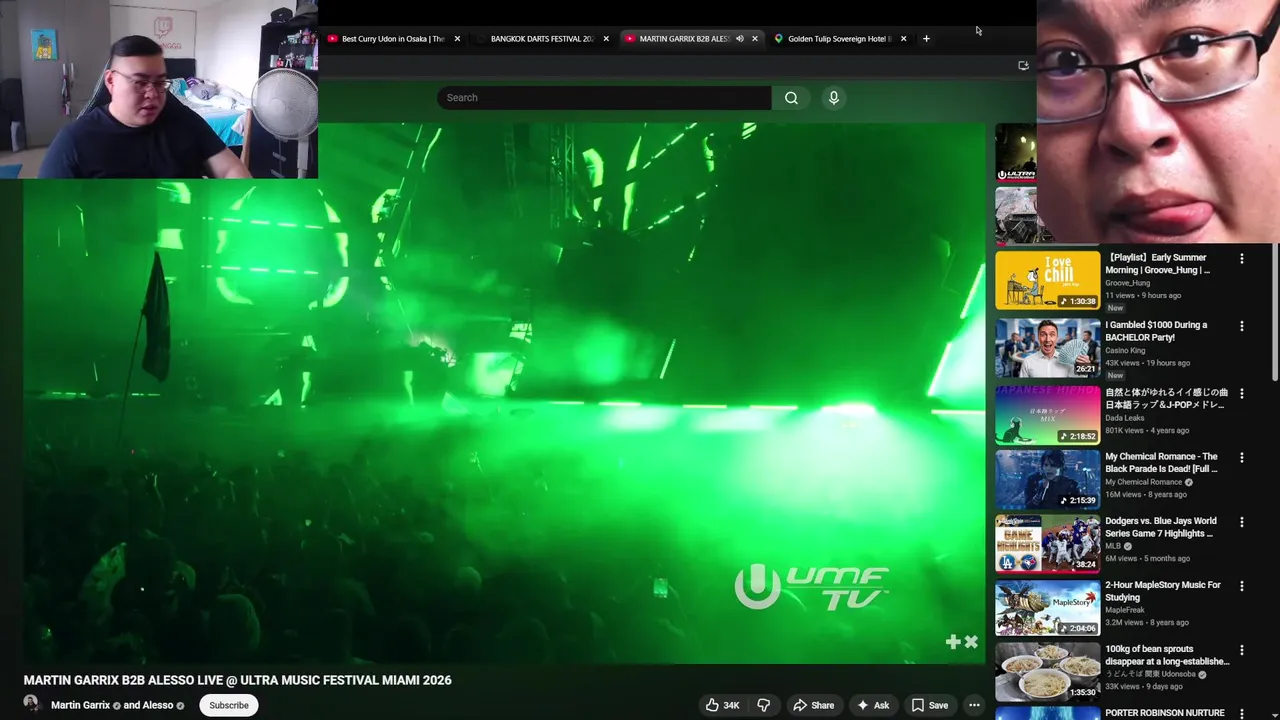This screenshot has width=1280, height=720.
Task: Click in the YouTube search field
Action: [604, 98]
